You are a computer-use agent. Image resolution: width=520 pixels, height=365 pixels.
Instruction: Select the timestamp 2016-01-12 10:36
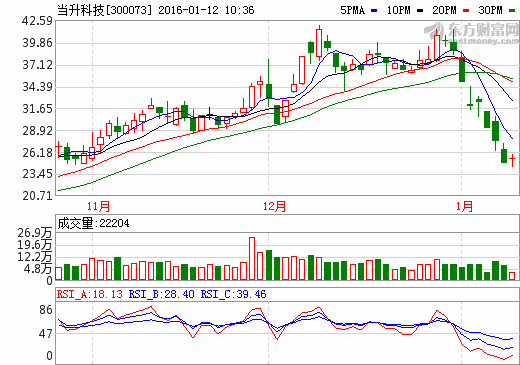pos(206,10)
